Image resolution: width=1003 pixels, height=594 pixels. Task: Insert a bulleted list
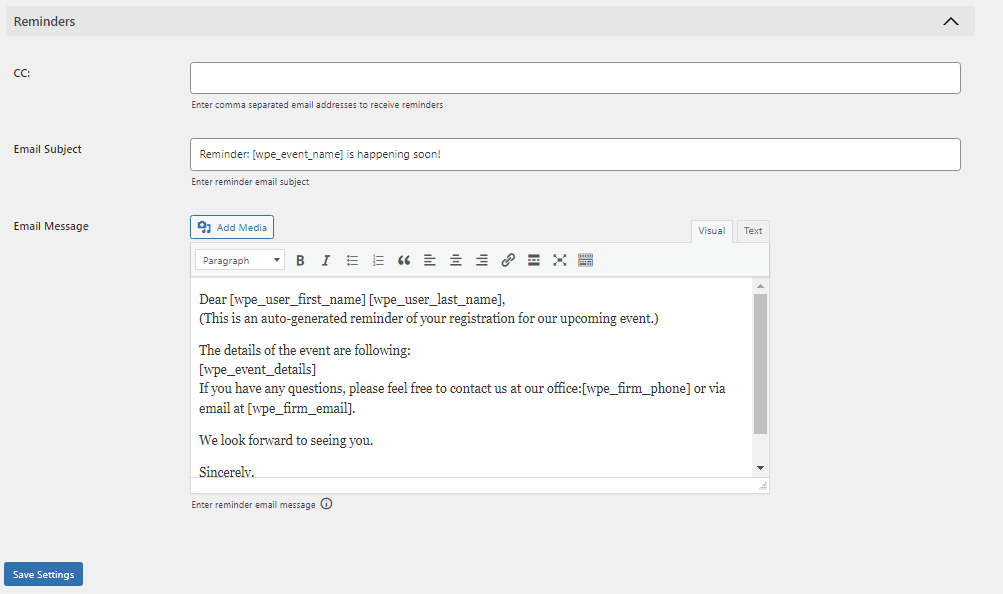[352, 260]
